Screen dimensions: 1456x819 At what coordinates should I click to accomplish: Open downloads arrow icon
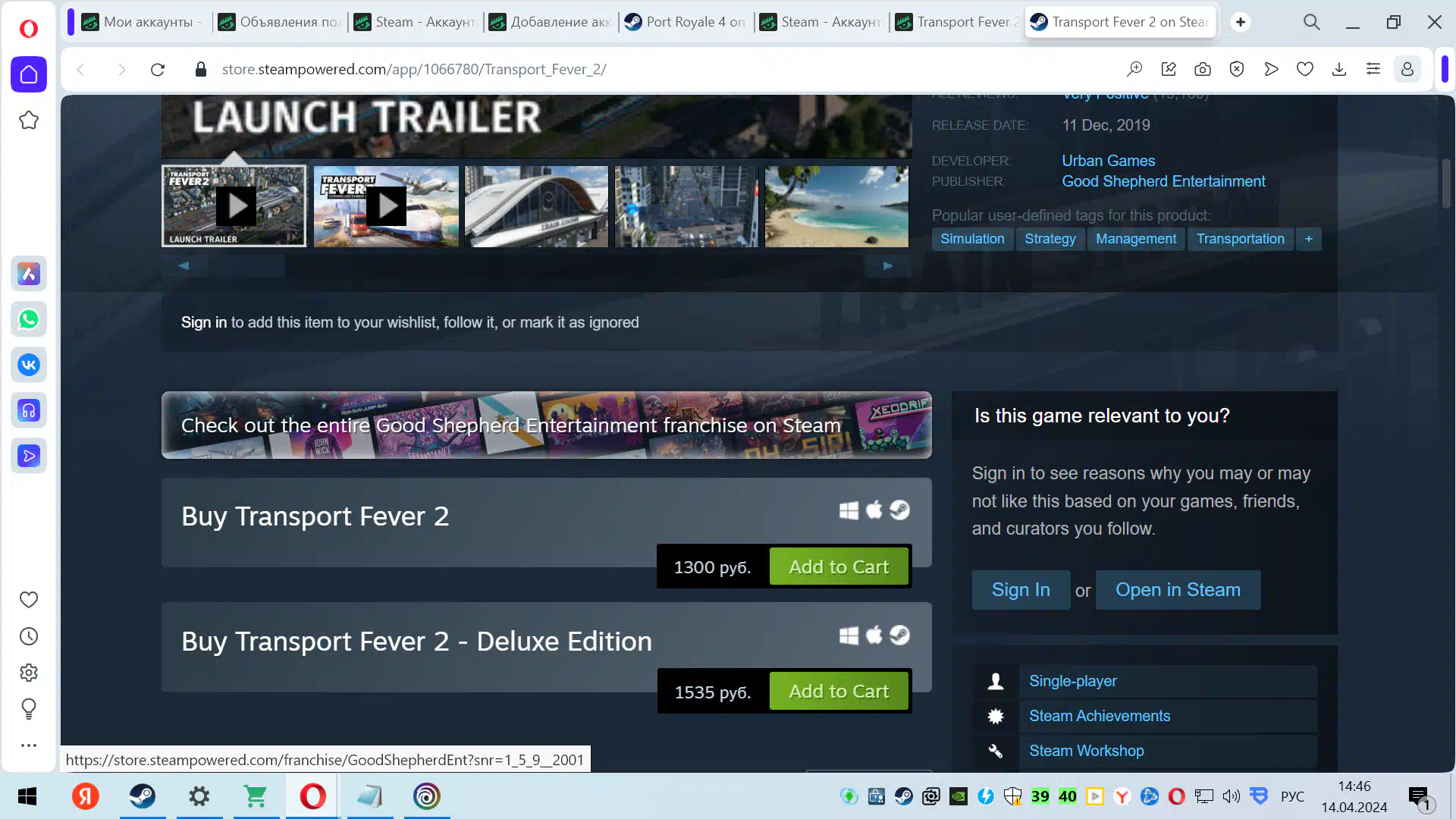click(x=1339, y=70)
